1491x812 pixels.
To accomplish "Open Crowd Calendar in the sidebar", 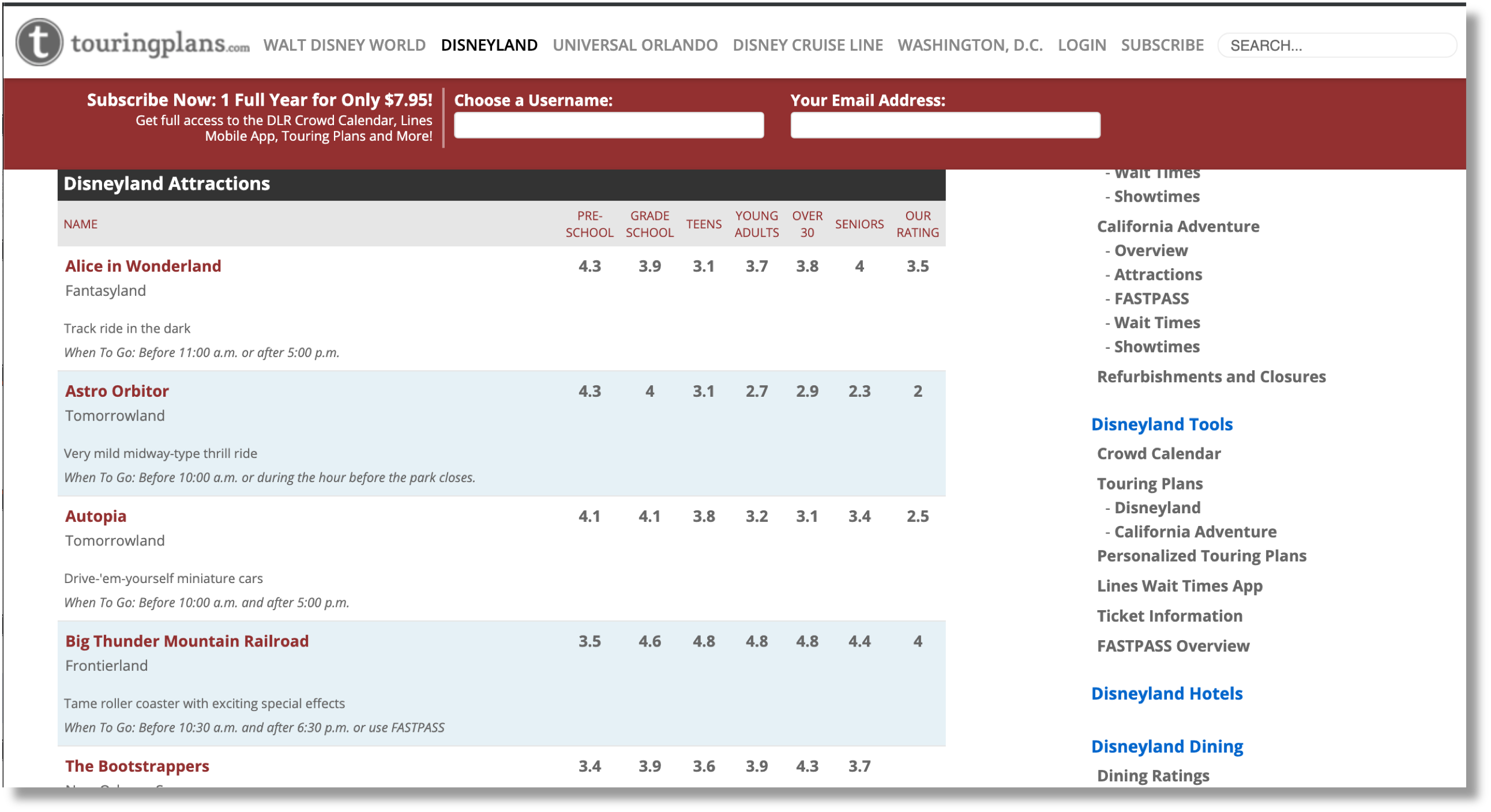I will (1158, 453).
